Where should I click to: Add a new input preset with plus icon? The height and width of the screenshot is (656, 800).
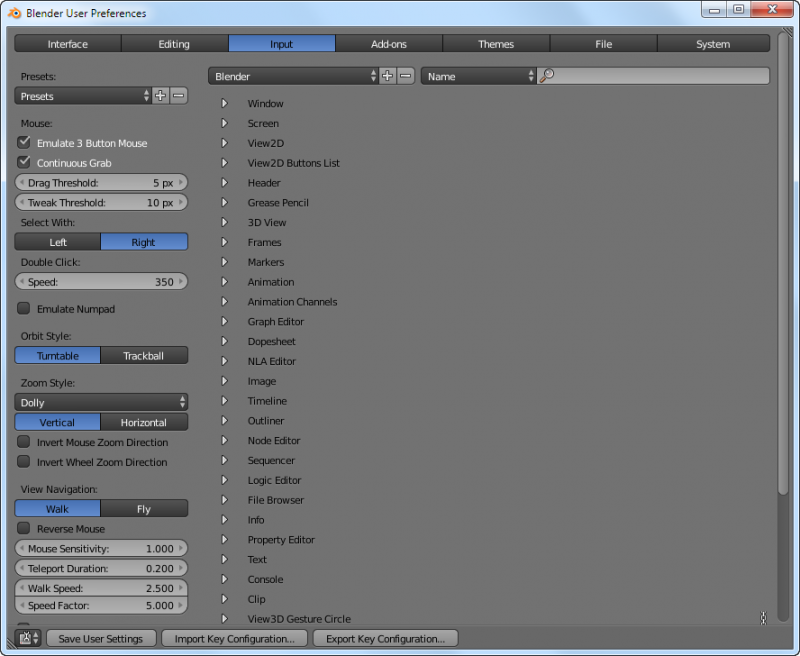[160, 96]
